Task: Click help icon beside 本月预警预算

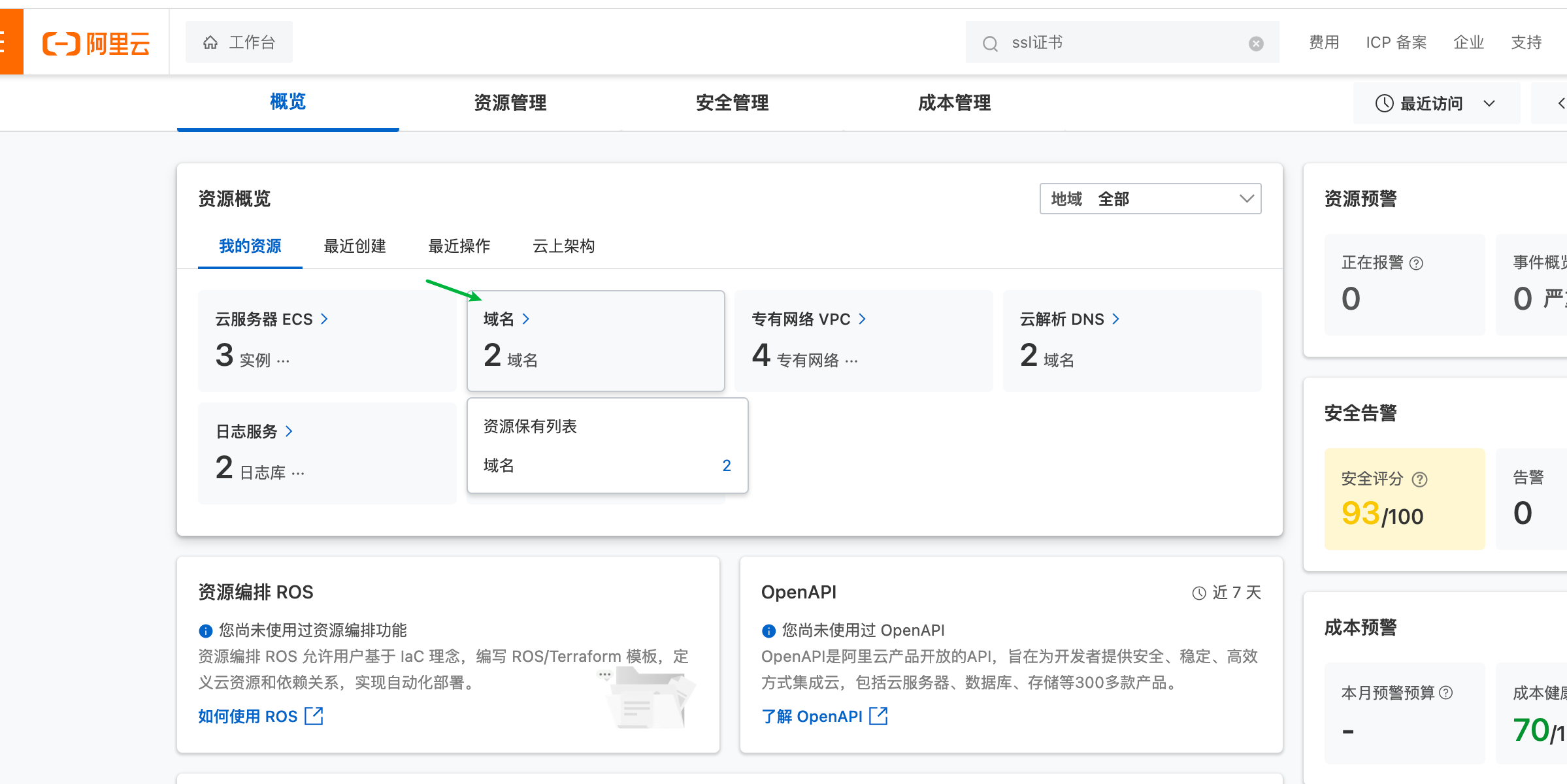Action: tap(1446, 693)
